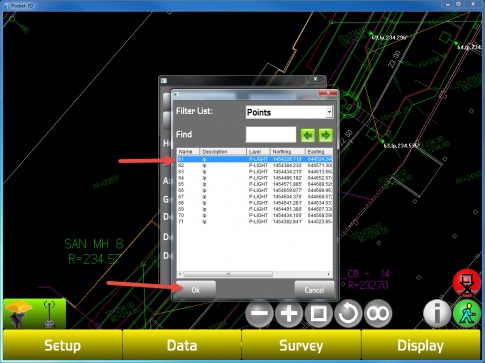Expand the Filter List Points dropdown

(x=329, y=112)
